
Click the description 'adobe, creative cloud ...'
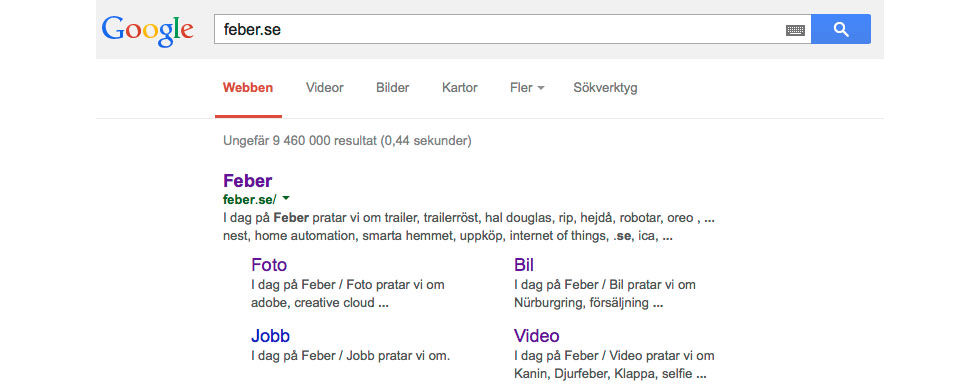pyautogui.click(x=320, y=304)
